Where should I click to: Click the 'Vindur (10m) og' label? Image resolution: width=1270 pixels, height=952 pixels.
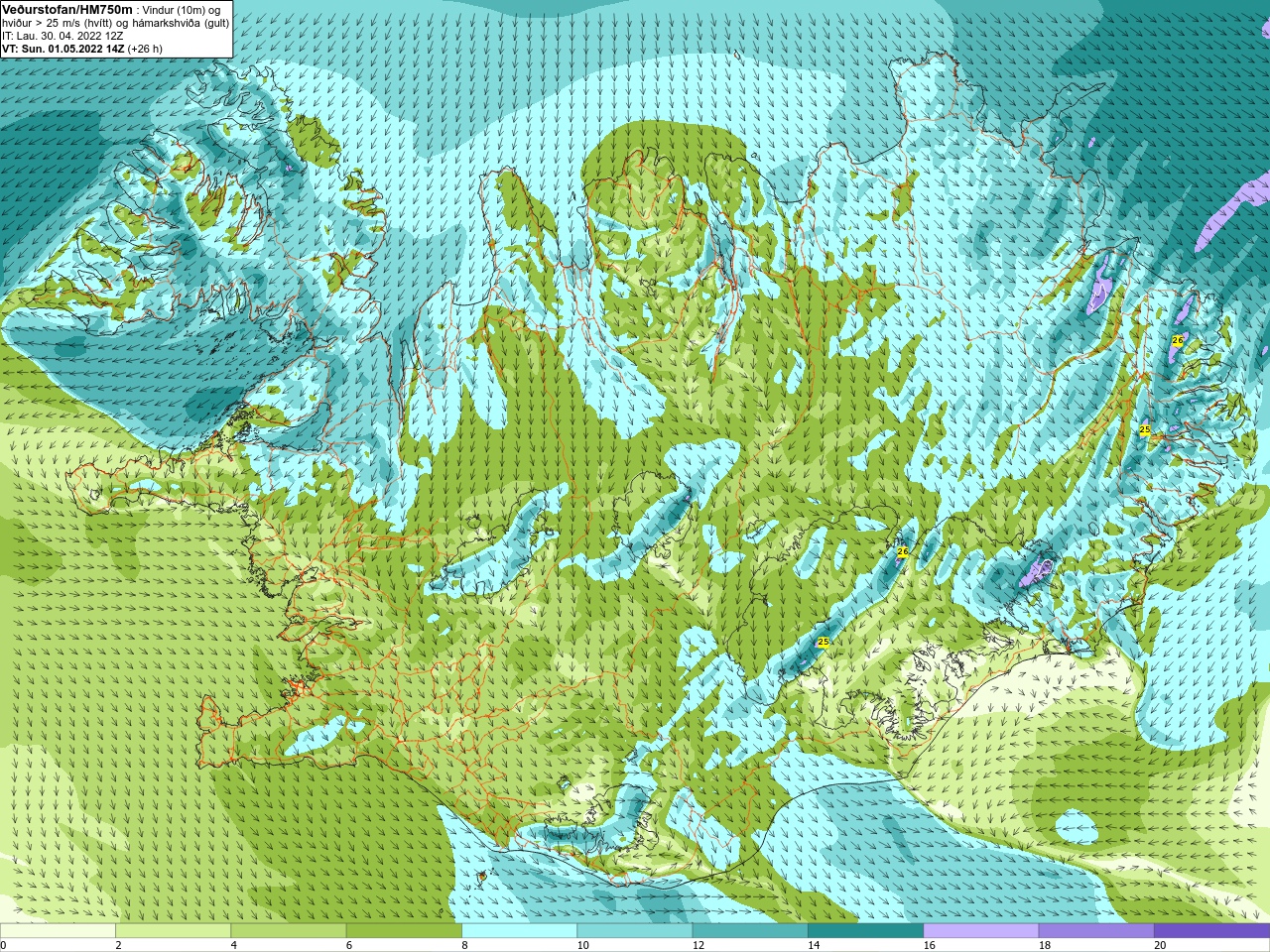point(182,10)
